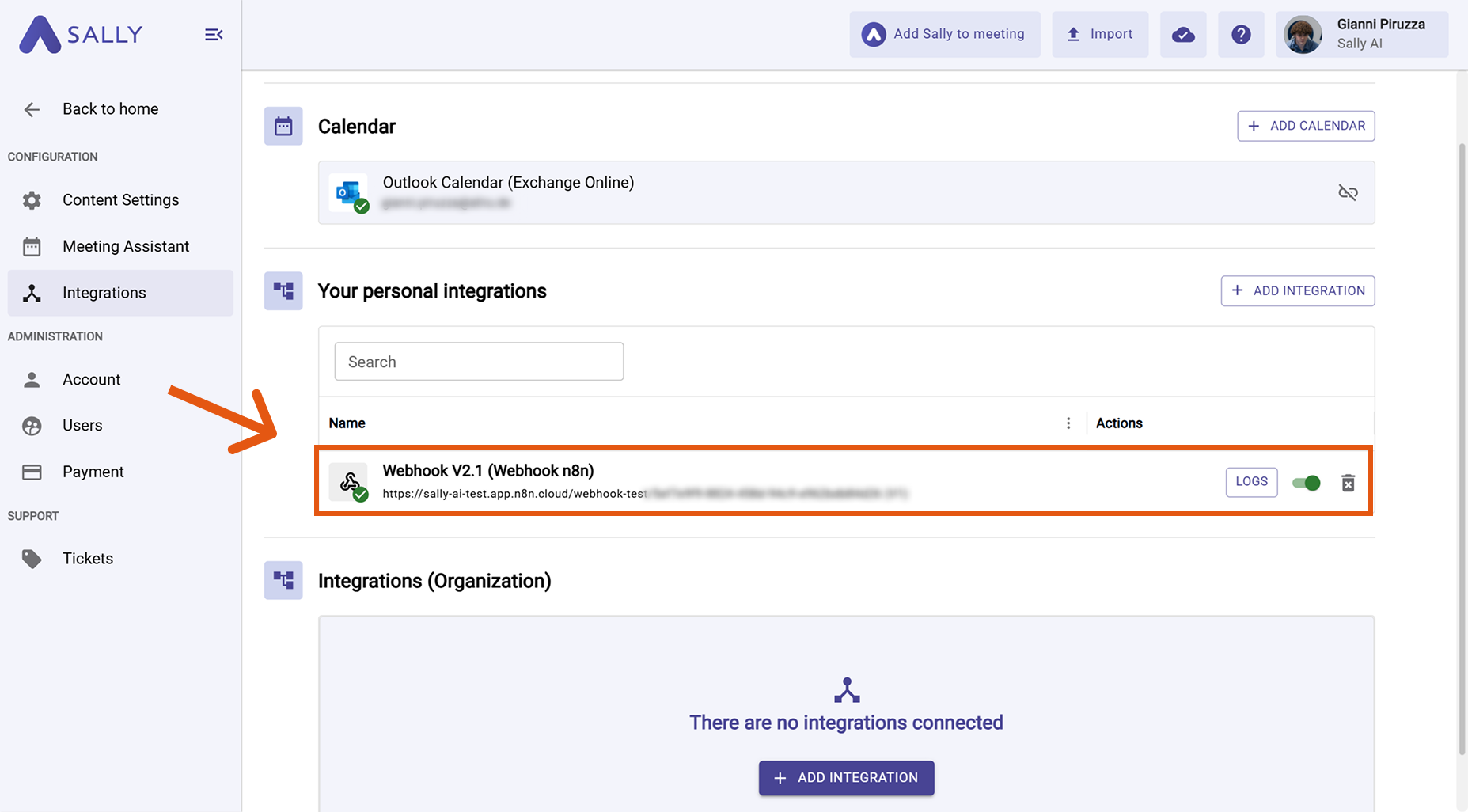Viewport: 1468px width, 812px height.
Task: Unlink the Outlook Calendar connection
Action: coord(1348,192)
